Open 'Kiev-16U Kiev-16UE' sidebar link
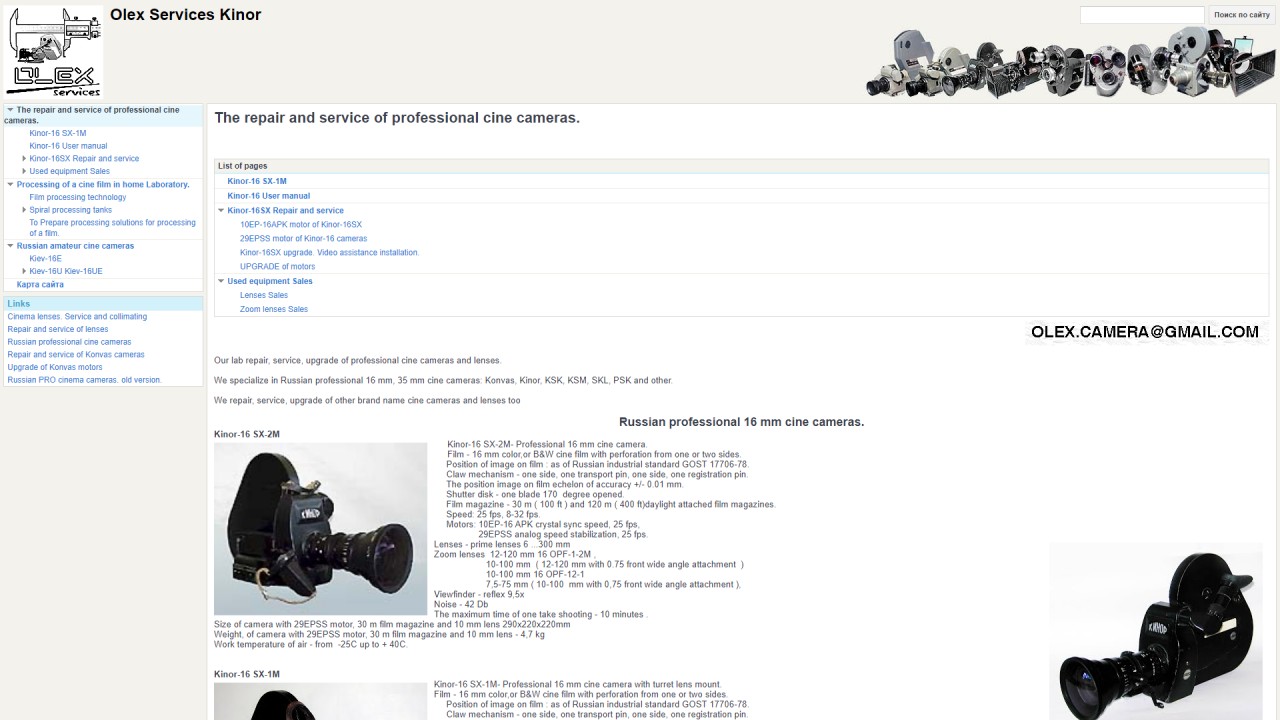The height and width of the screenshot is (720, 1280). 66,272
